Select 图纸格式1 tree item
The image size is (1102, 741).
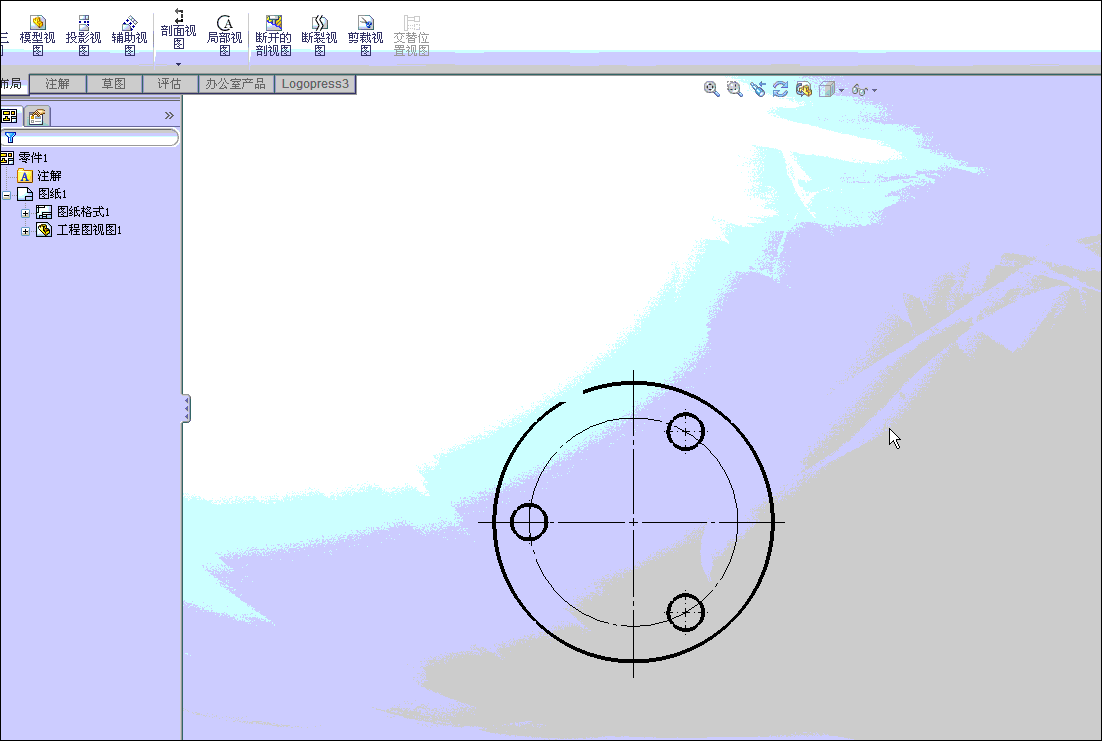point(74,212)
